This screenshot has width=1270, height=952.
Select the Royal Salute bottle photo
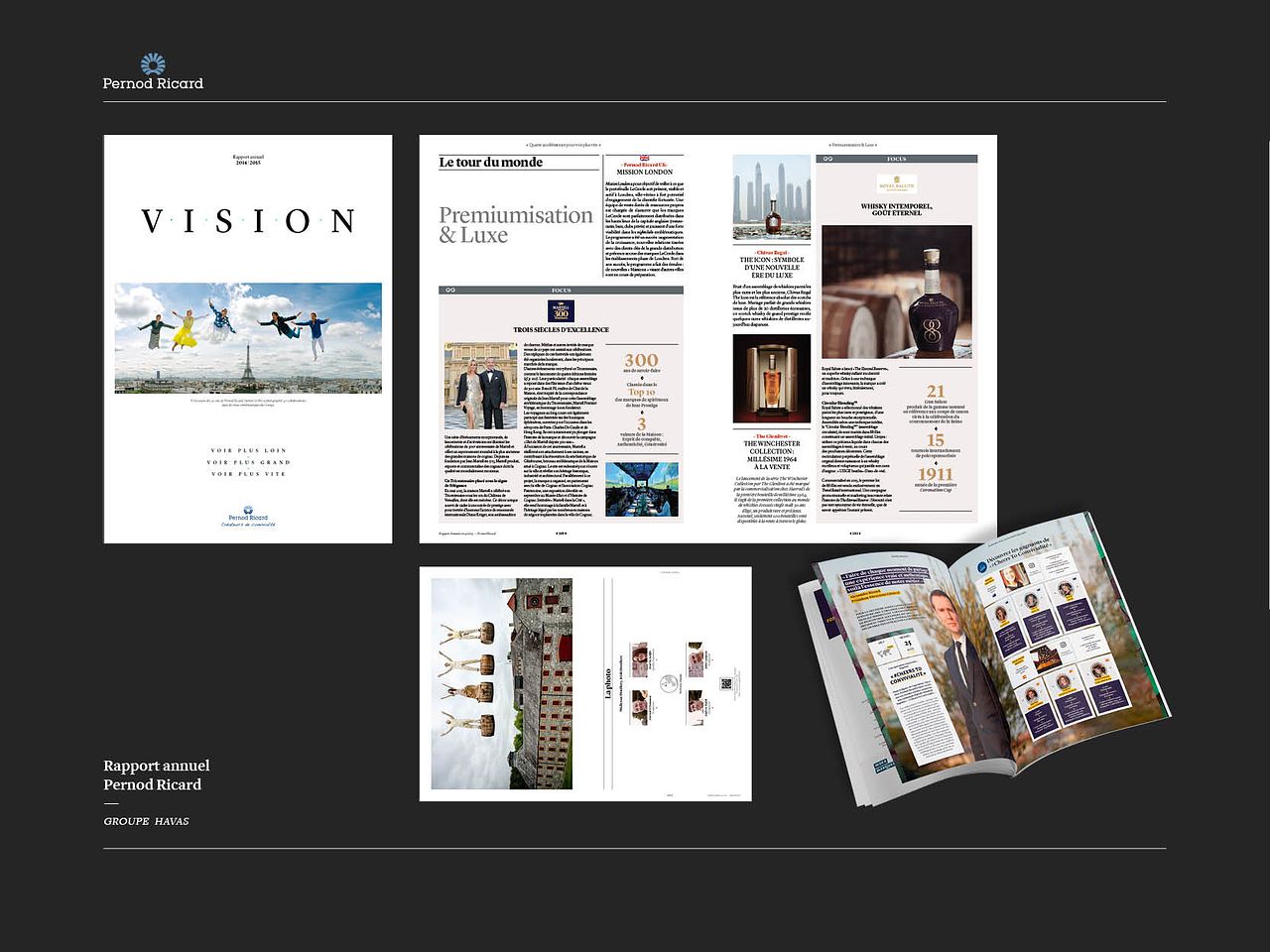click(896, 291)
